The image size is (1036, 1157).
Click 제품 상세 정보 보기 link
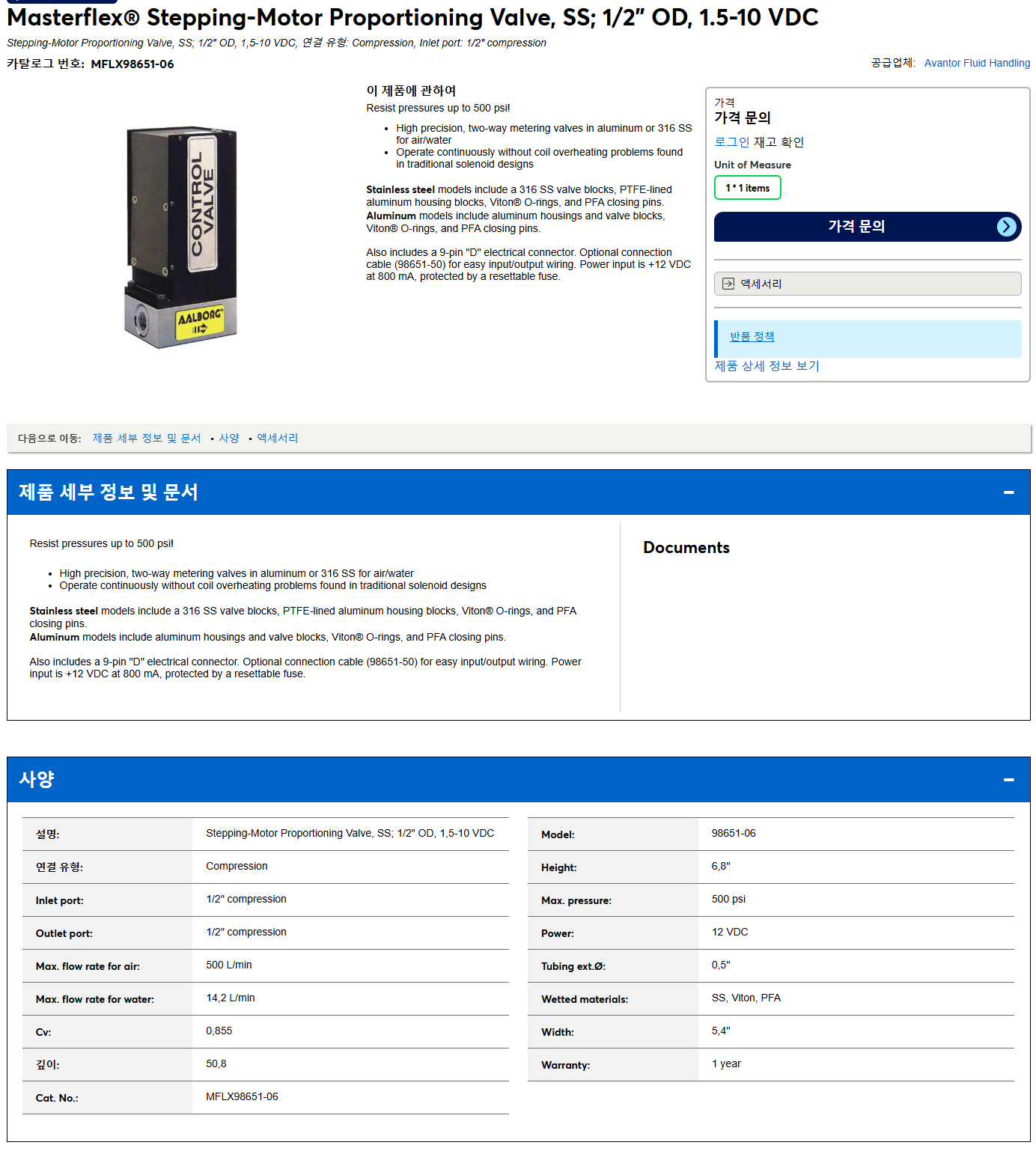pos(767,366)
